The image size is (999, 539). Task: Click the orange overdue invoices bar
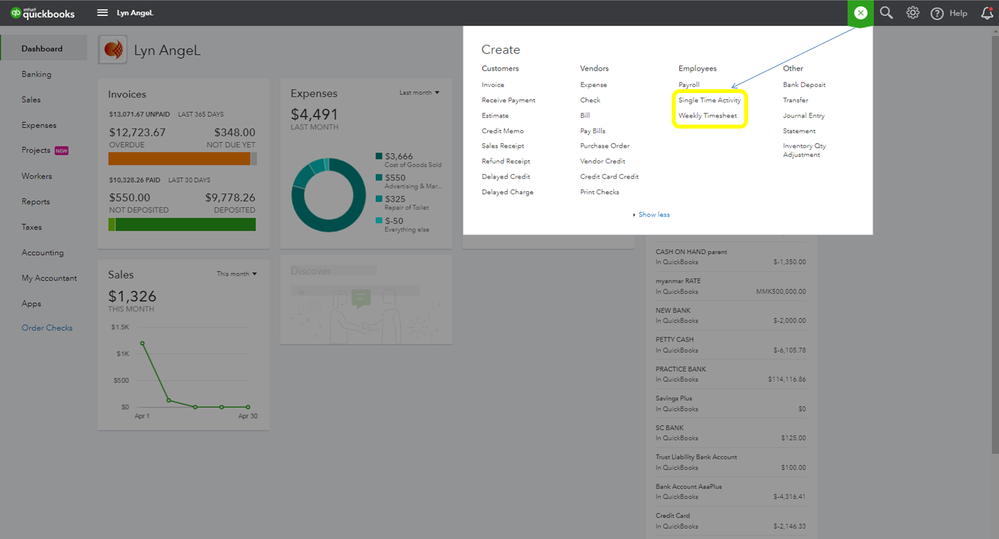pos(179,159)
